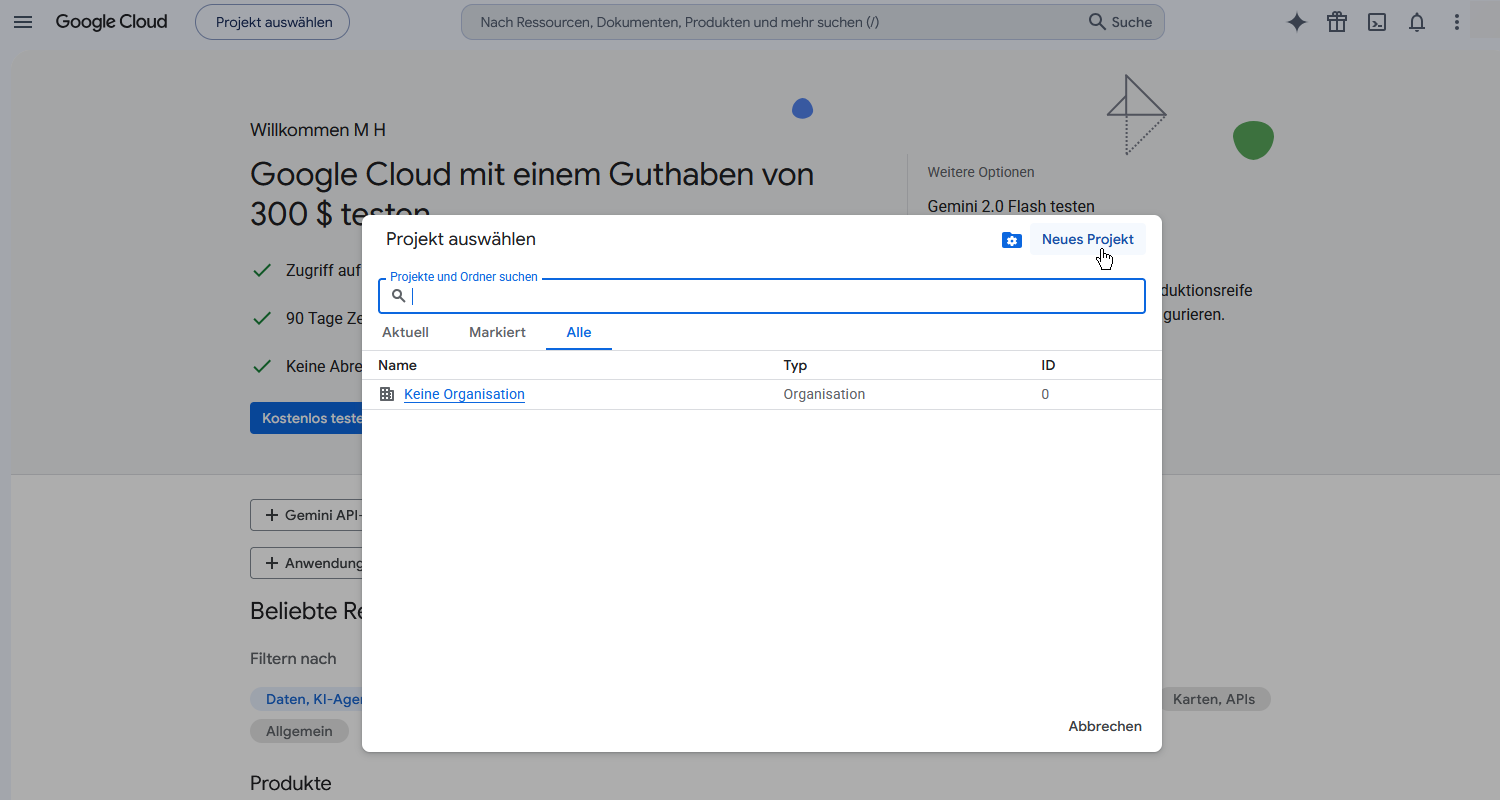
Task: Switch to the Markiert tab
Action: point(497,332)
